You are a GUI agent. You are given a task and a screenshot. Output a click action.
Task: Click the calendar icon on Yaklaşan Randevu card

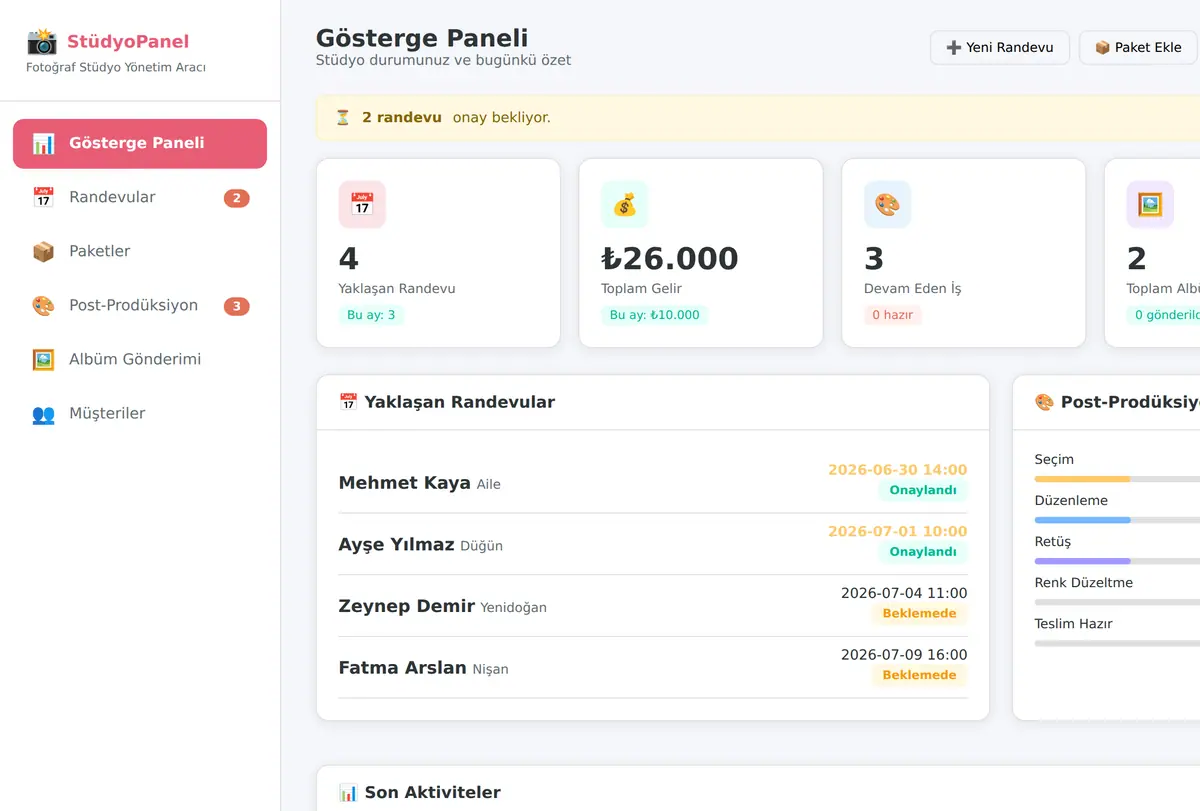pyautogui.click(x=362, y=204)
